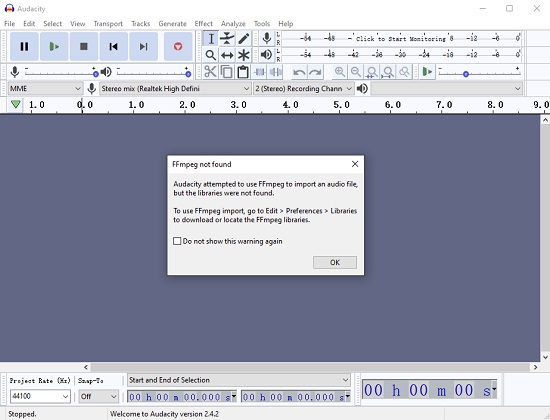Screen dimensions: 550x420
Task: Click Silence audio selection icon
Action: [276, 72]
